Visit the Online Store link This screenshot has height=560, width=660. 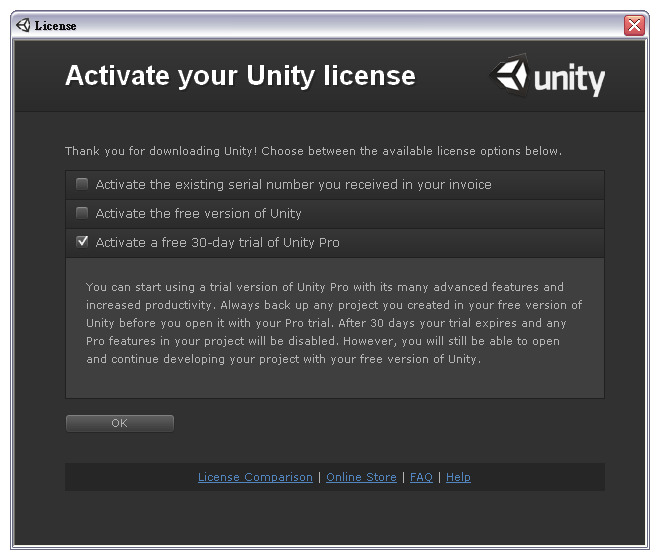361,477
